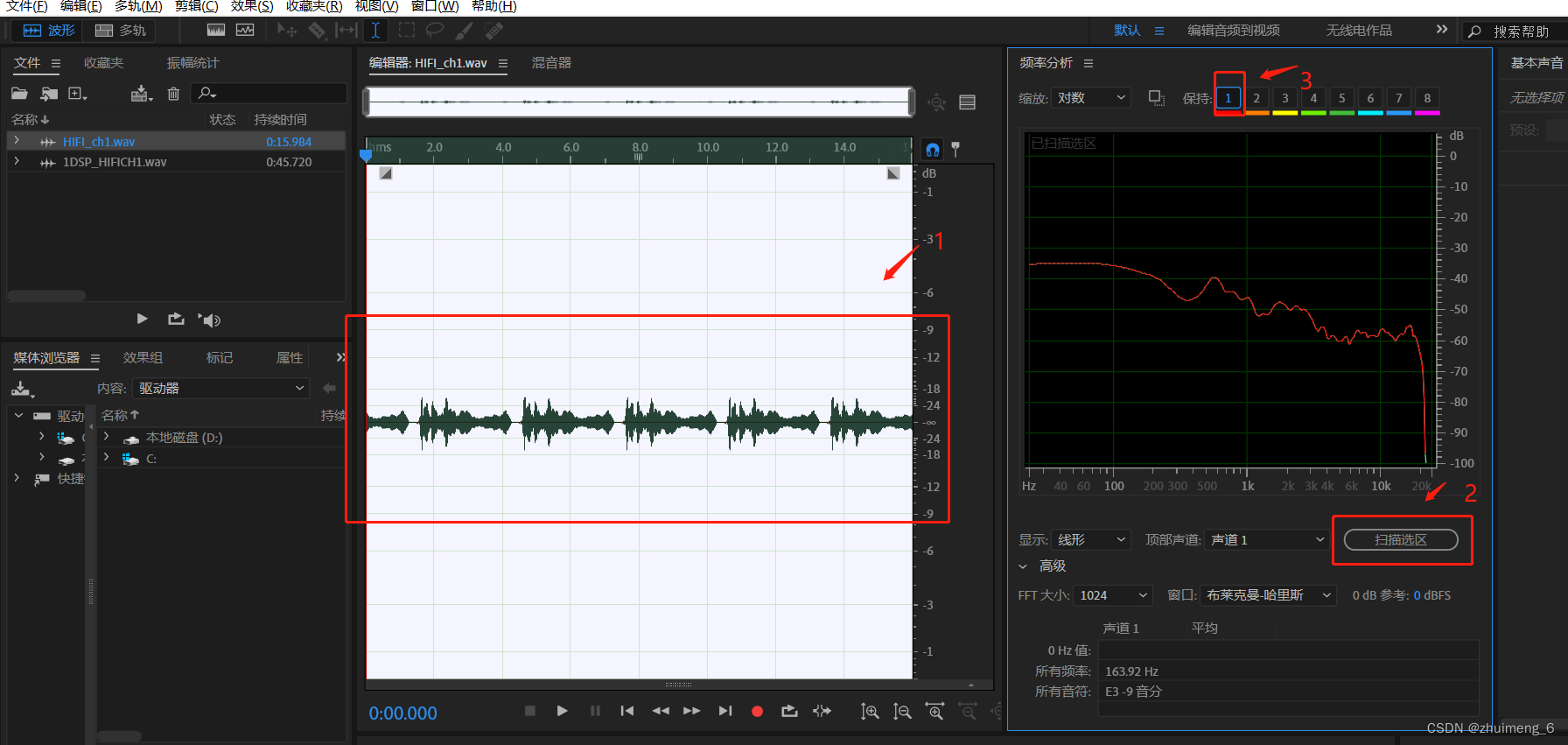Select the Slip tool
Screen dimensions: 1568x745
346,31
